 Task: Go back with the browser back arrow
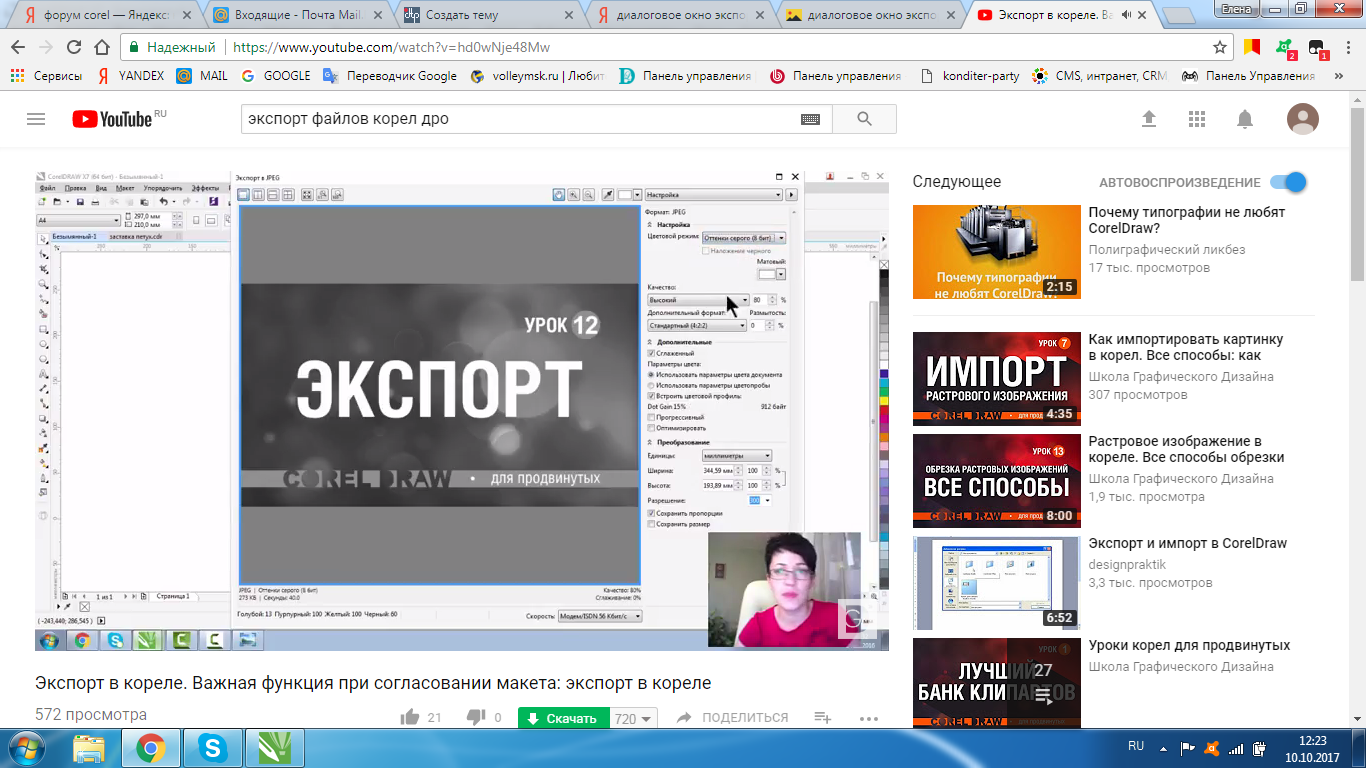coord(18,47)
